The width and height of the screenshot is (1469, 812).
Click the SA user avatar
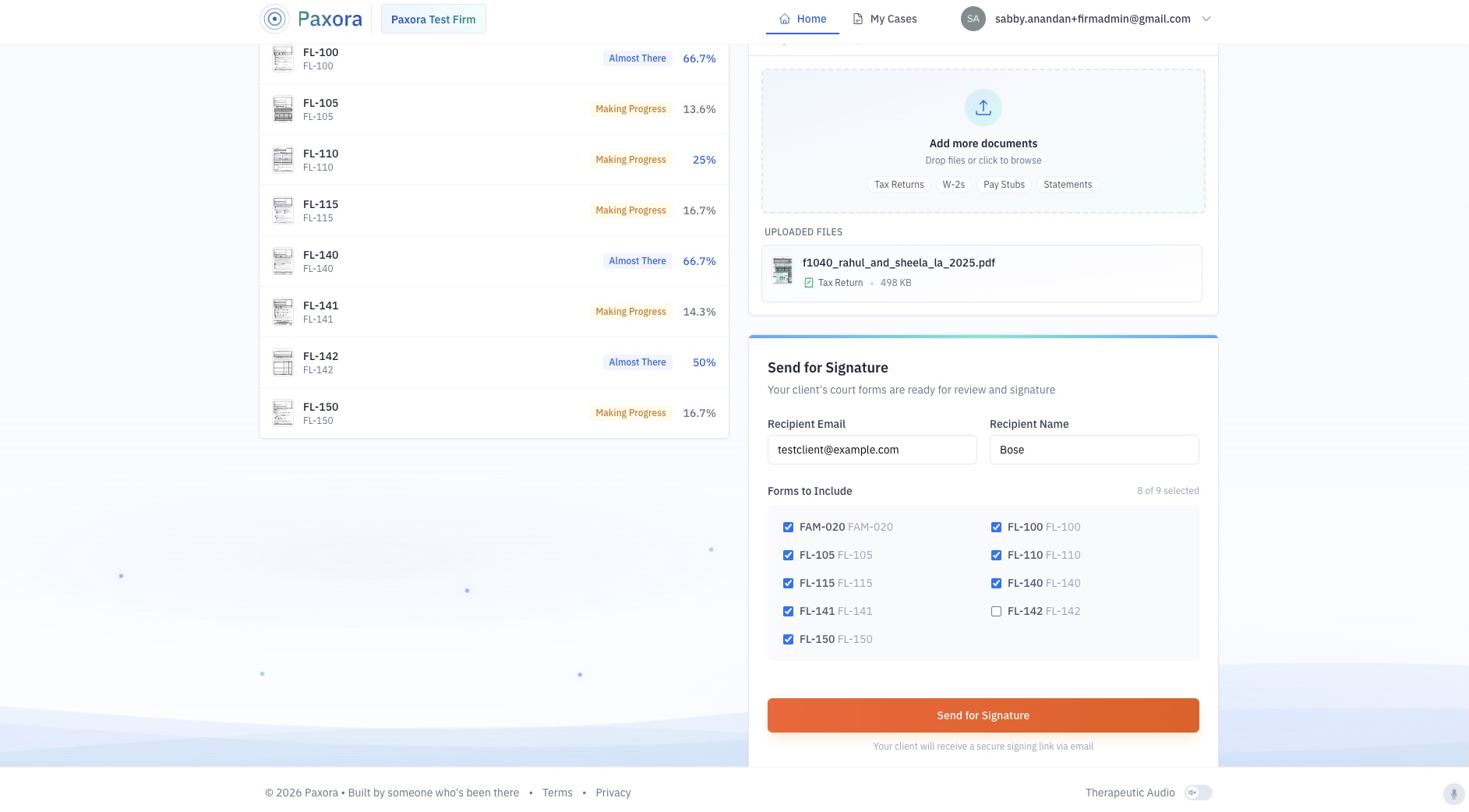[x=973, y=19]
